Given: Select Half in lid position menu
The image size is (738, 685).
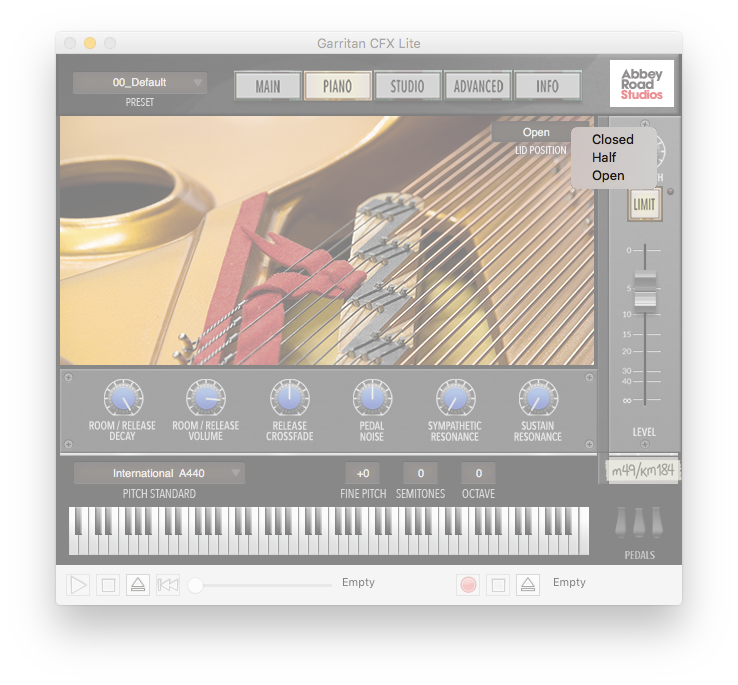Looking at the screenshot, I should (613, 157).
